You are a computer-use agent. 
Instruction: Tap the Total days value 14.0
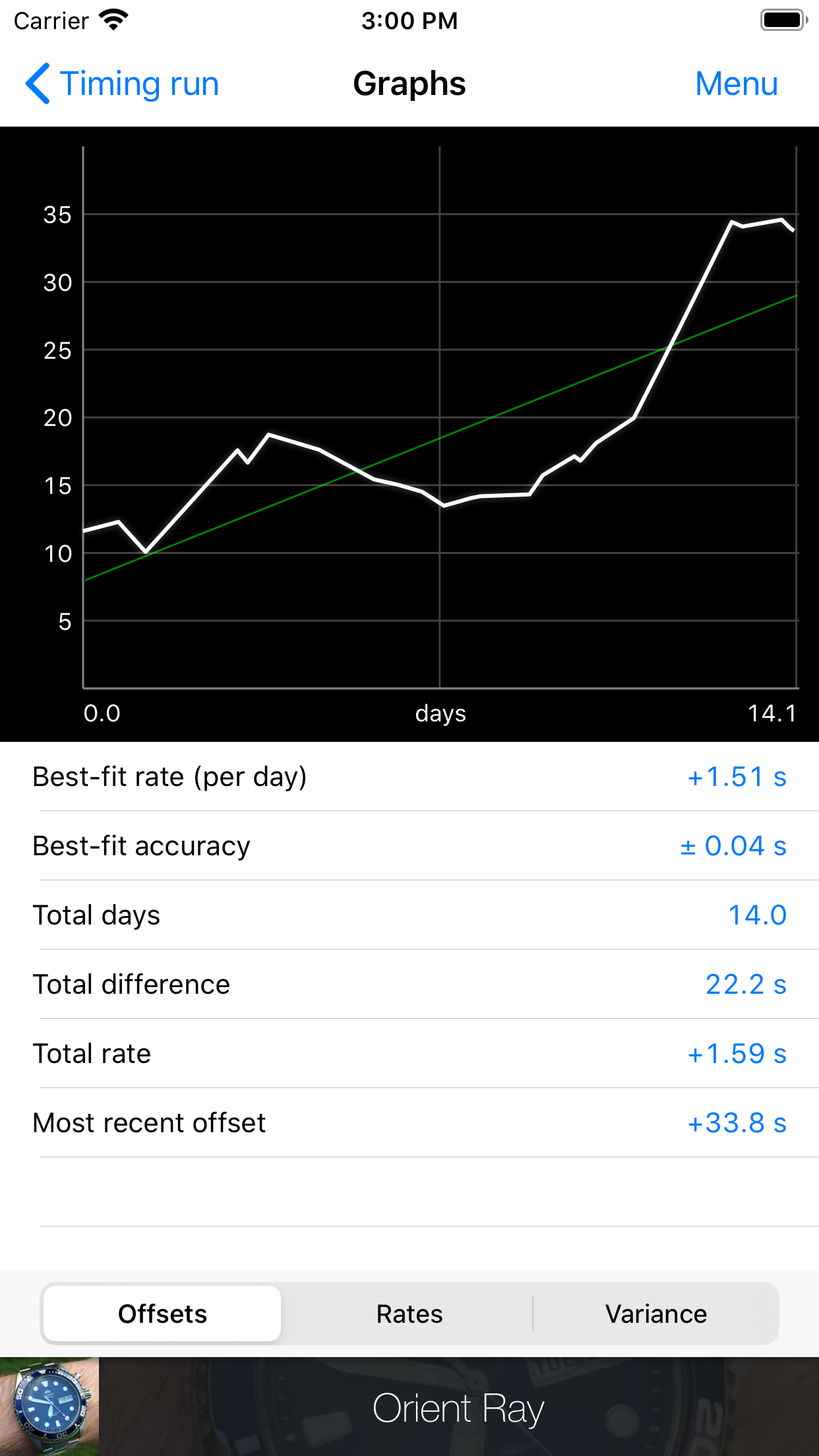757,915
